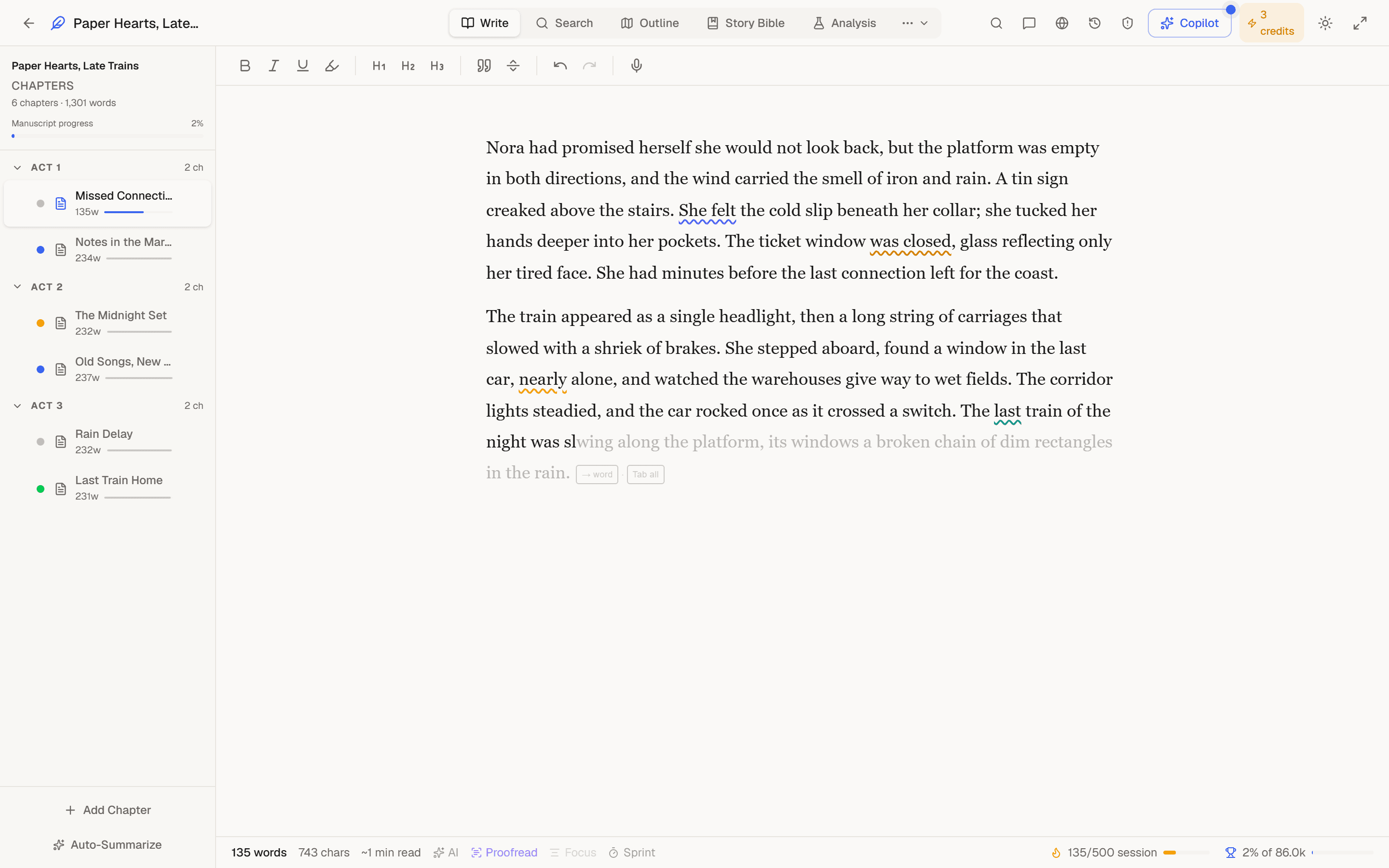Toggle AI in the status bar

coord(446,853)
